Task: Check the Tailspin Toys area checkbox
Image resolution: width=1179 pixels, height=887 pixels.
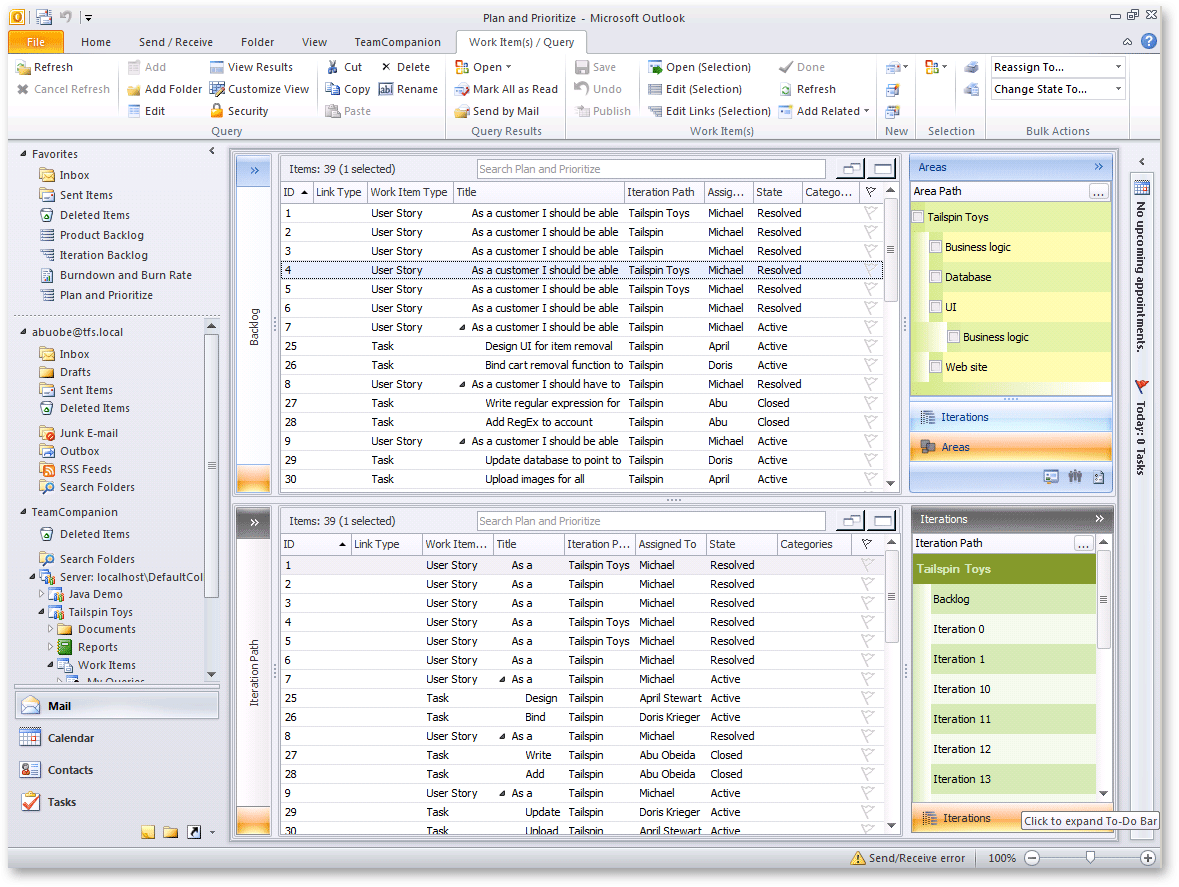Action: pos(919,217)
